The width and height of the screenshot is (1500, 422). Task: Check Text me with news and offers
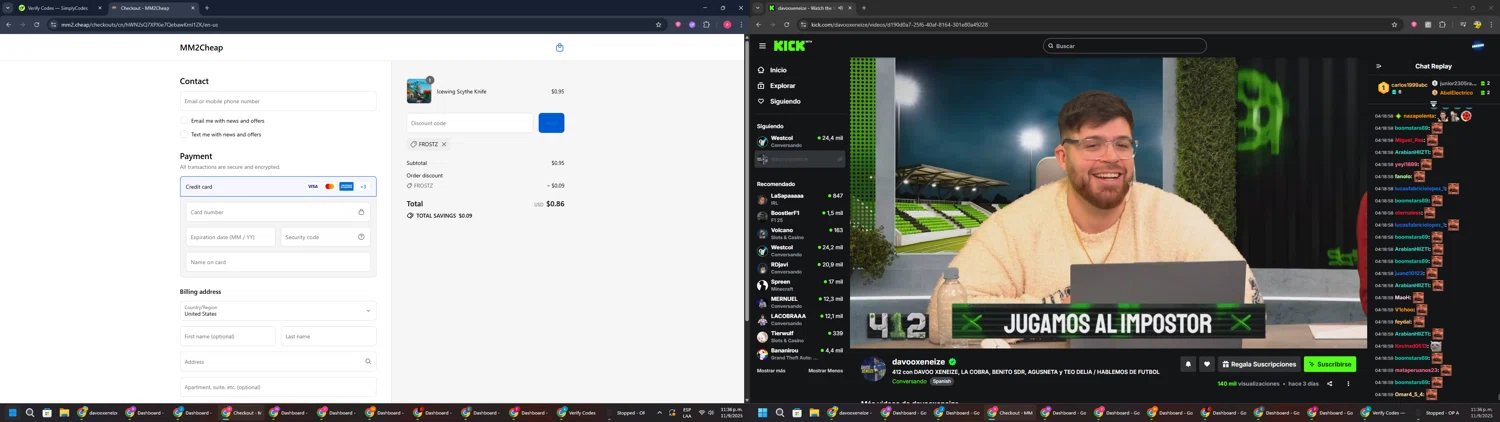point(185,134)
